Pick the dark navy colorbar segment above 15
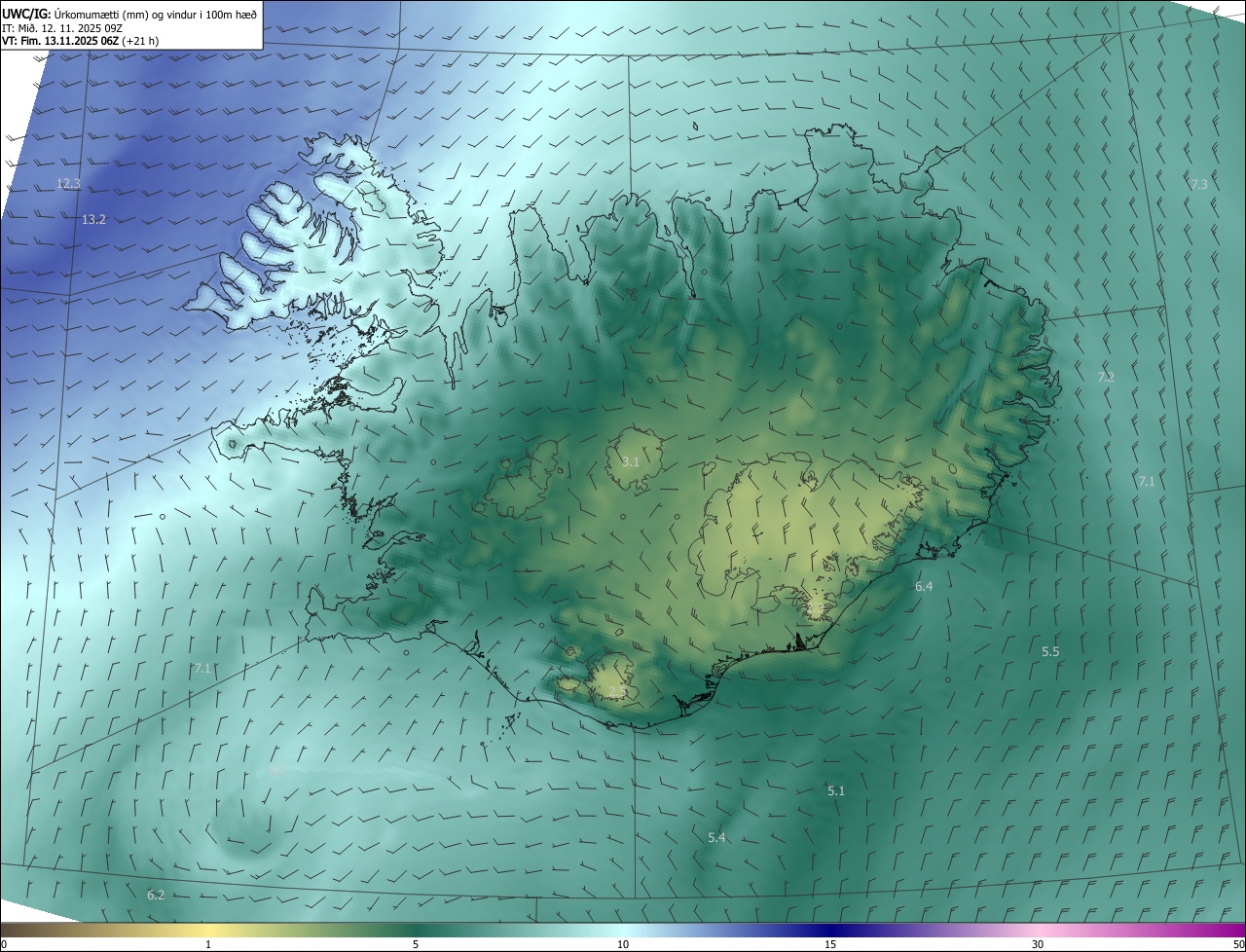The height and width of the screenshot is (952, 1246). 830,930
